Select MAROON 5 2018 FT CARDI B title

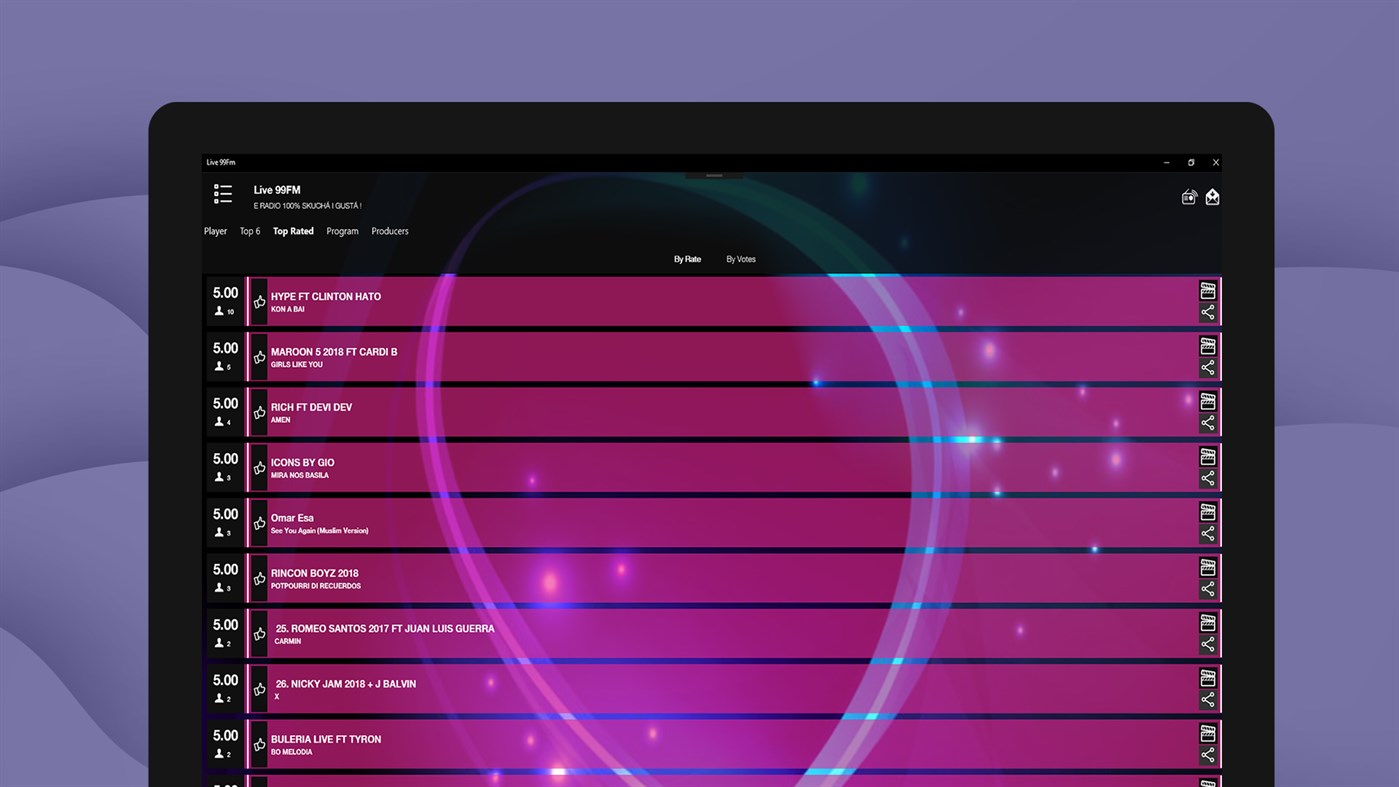click(334, 352)
